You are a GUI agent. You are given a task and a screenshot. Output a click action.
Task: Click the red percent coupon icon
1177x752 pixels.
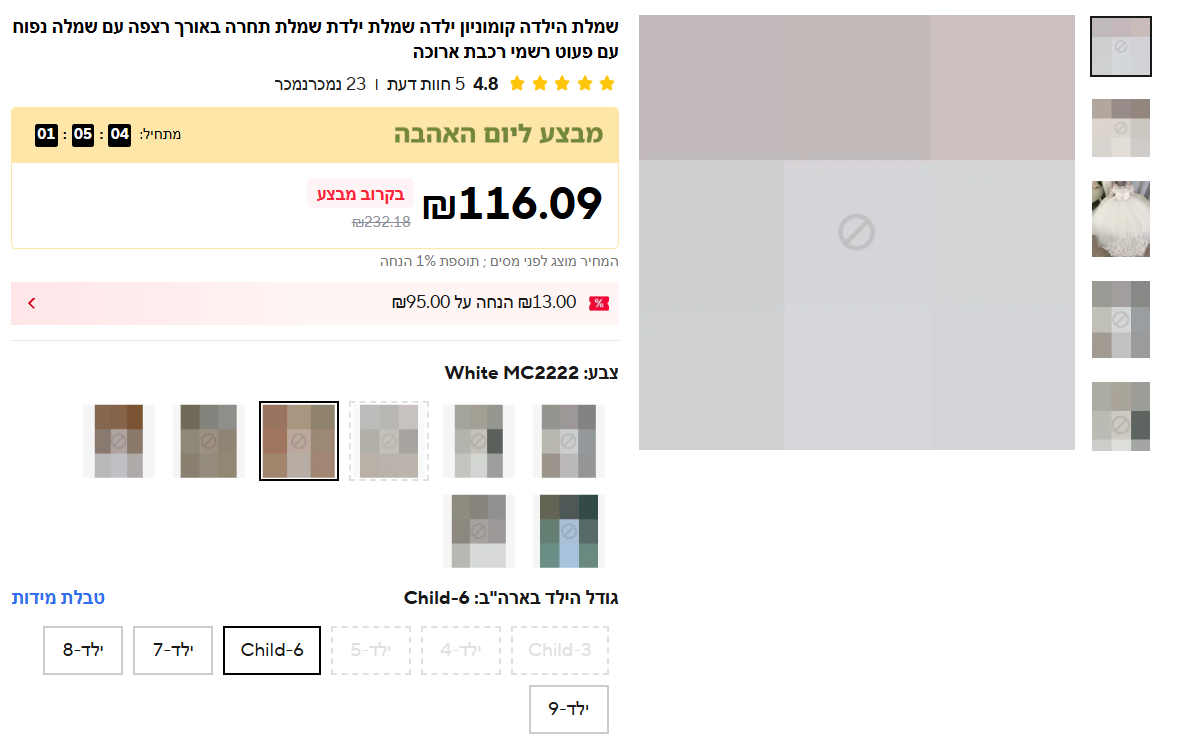coord(599,303)
